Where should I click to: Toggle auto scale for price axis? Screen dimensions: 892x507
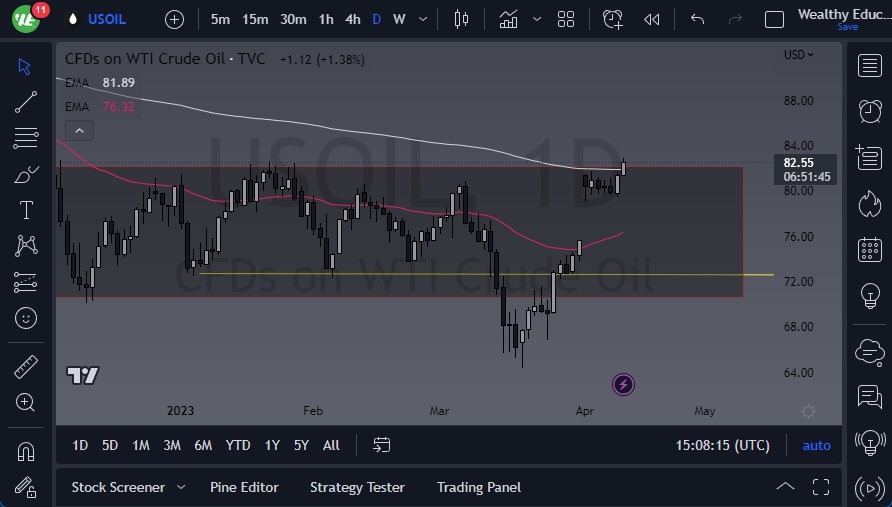click(816, 445)
